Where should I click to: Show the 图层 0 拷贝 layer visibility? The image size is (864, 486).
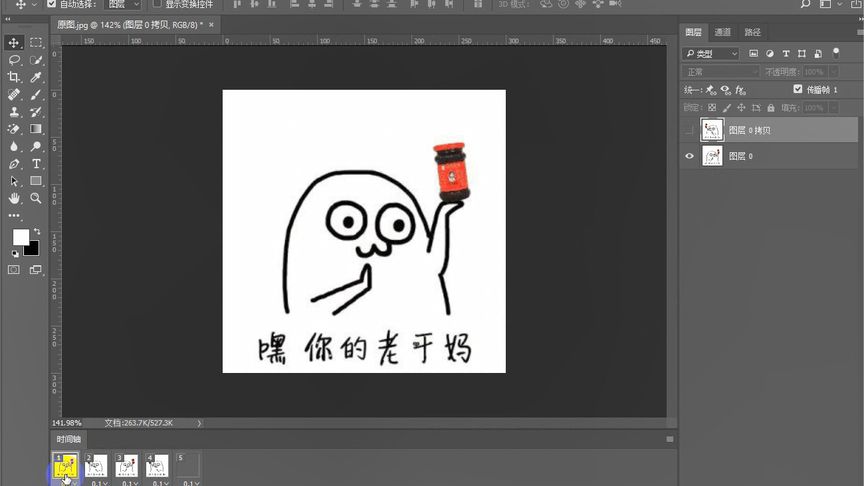(689, 130)
